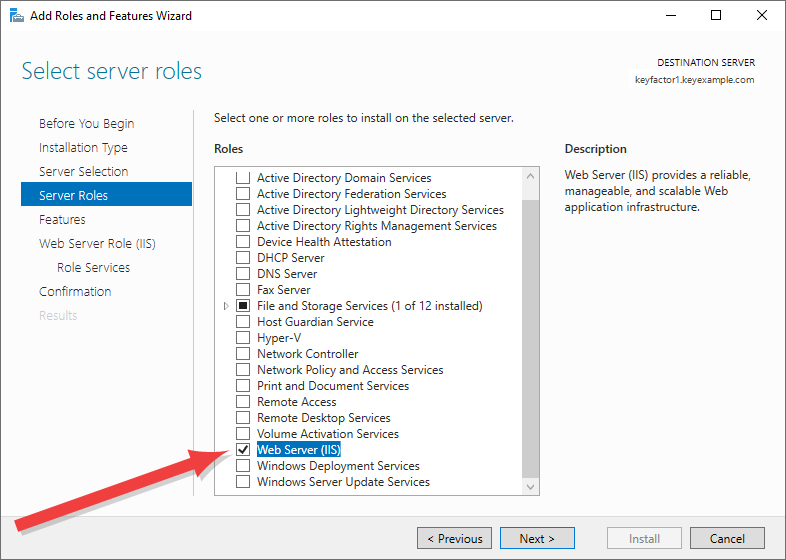The height and width of the screenshot is (560, 786).
Task: Cancel the wizard
Action: point(727,538)
